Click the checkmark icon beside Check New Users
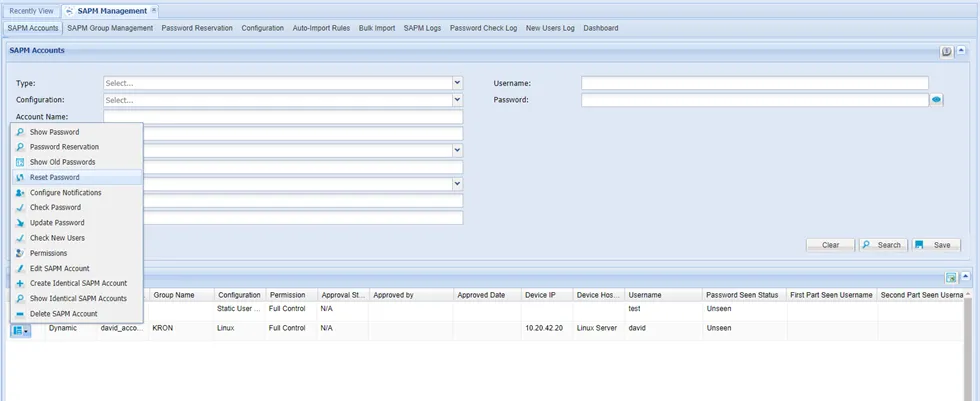This screenshot has width=980, height=401. click(20, 238)
